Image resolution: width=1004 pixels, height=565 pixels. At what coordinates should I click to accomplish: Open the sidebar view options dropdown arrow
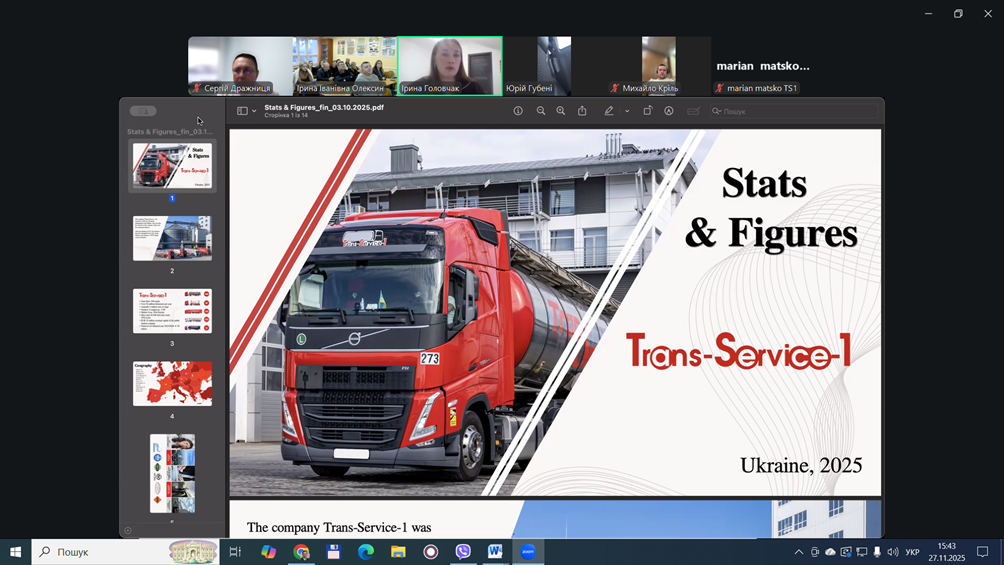coord(254,111)
